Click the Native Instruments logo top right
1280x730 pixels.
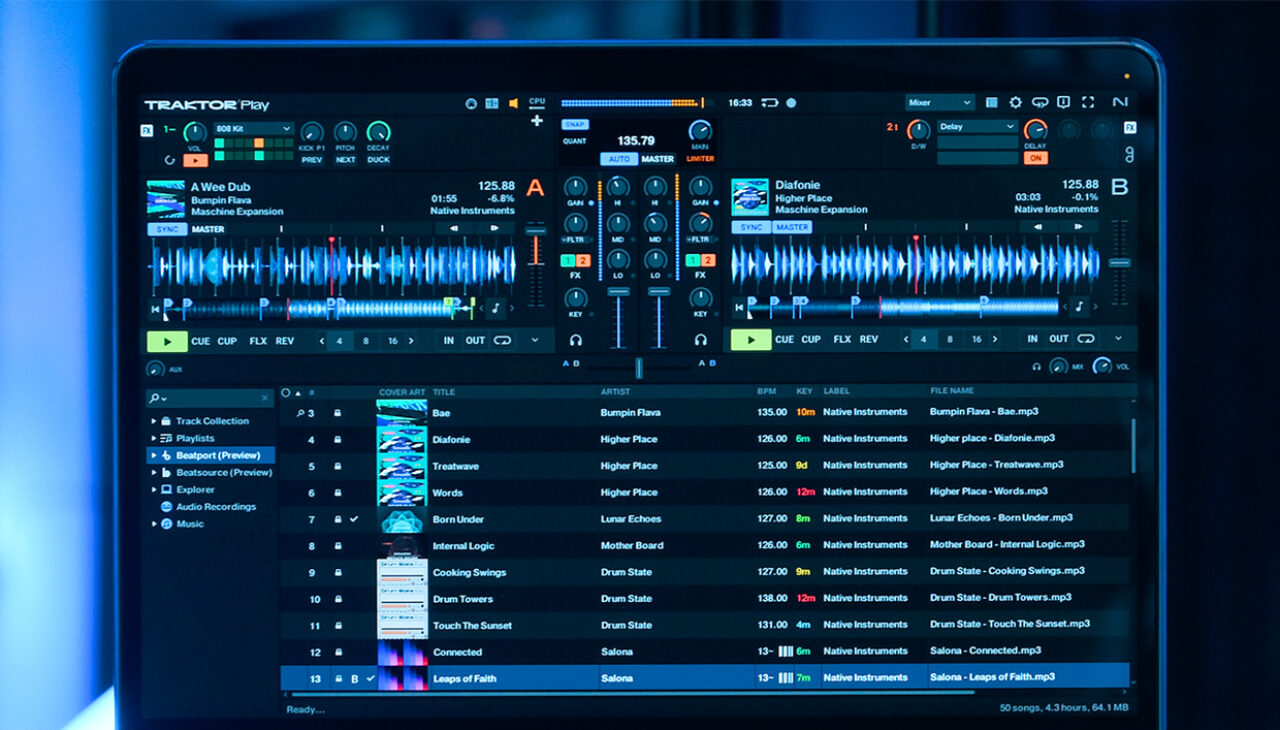point(1122,102)
